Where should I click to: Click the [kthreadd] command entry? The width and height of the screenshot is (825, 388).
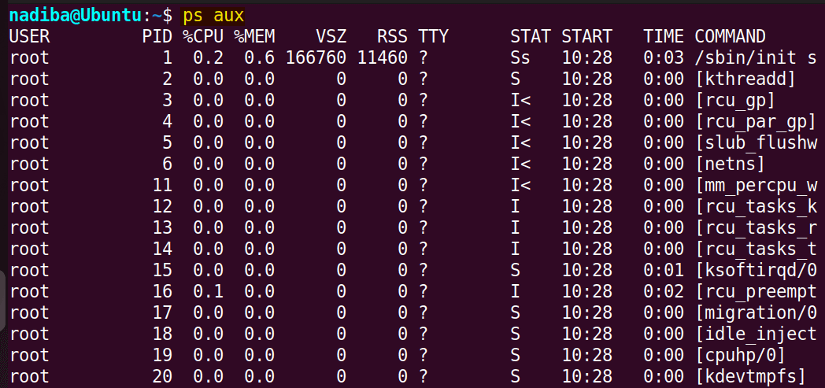pos(745,79)
